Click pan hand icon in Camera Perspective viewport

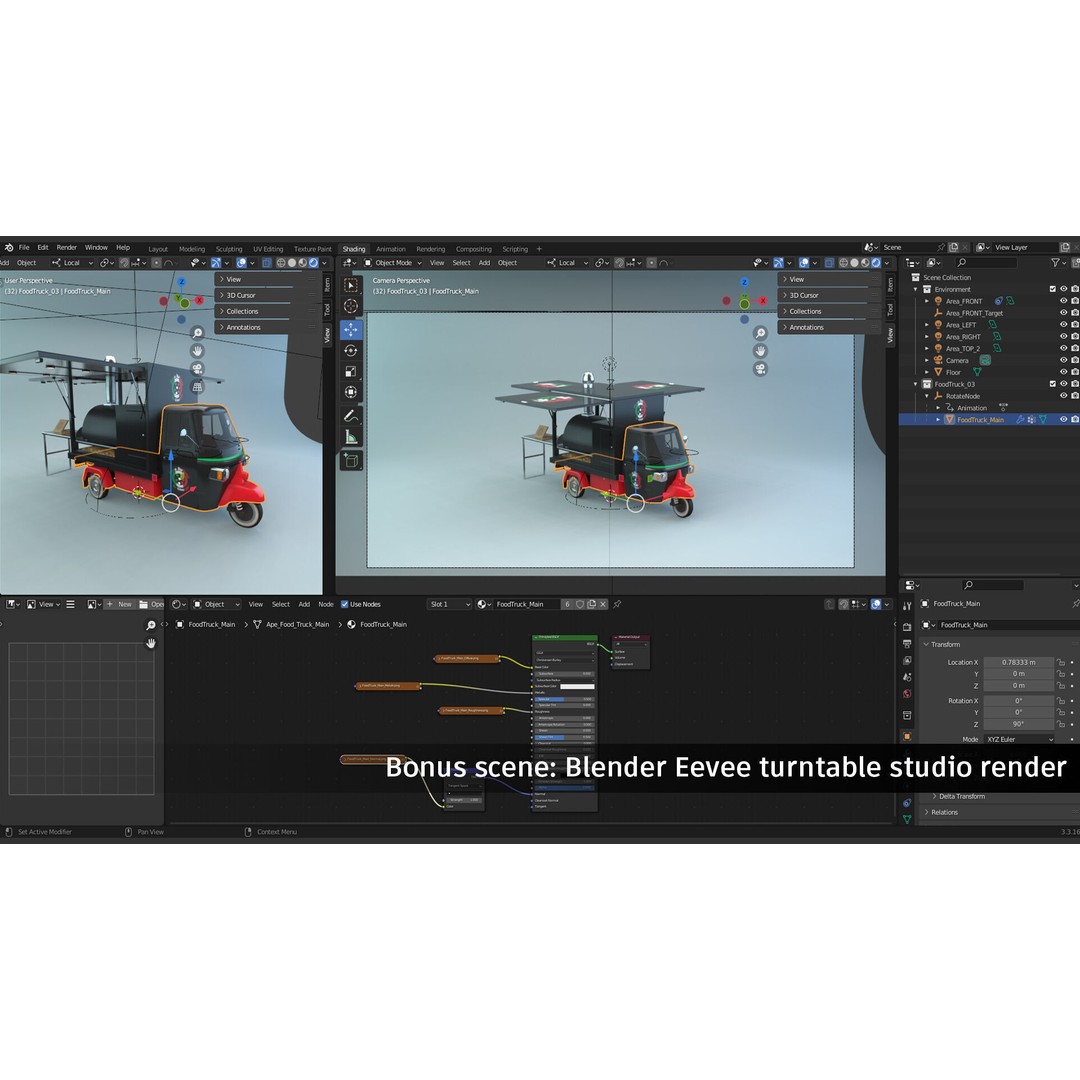pyautogui.click(x=760, y=351)
